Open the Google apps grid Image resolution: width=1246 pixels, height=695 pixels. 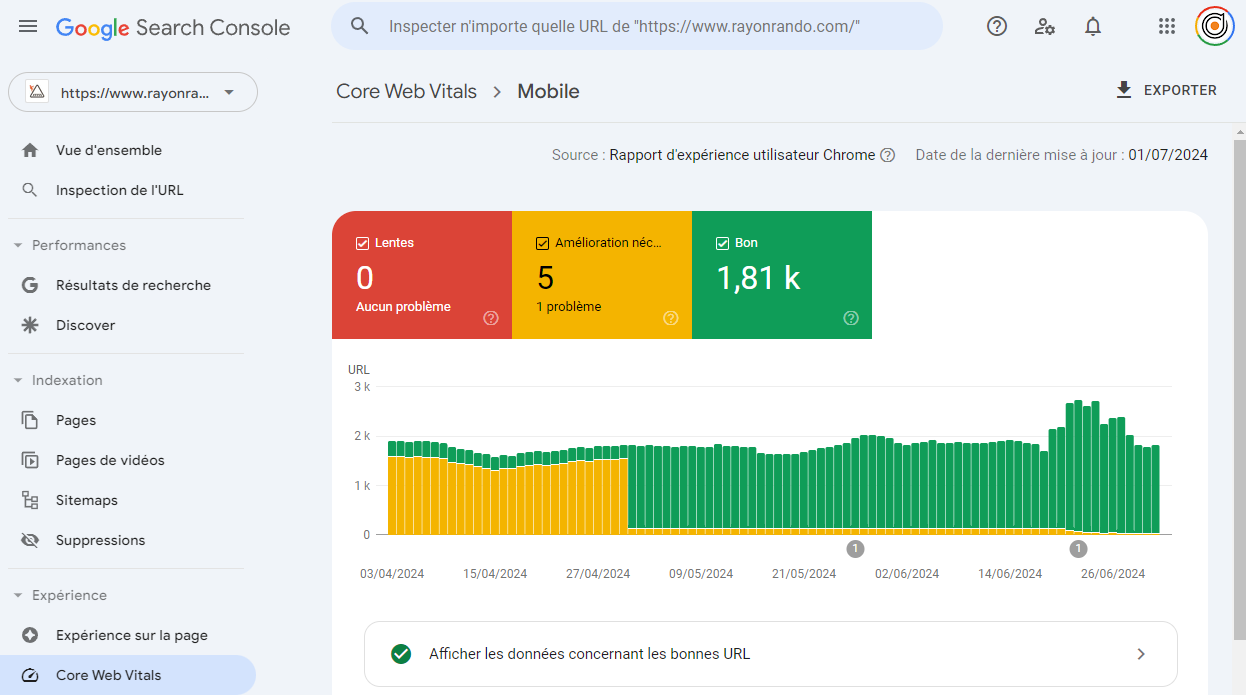(1167, 26)
